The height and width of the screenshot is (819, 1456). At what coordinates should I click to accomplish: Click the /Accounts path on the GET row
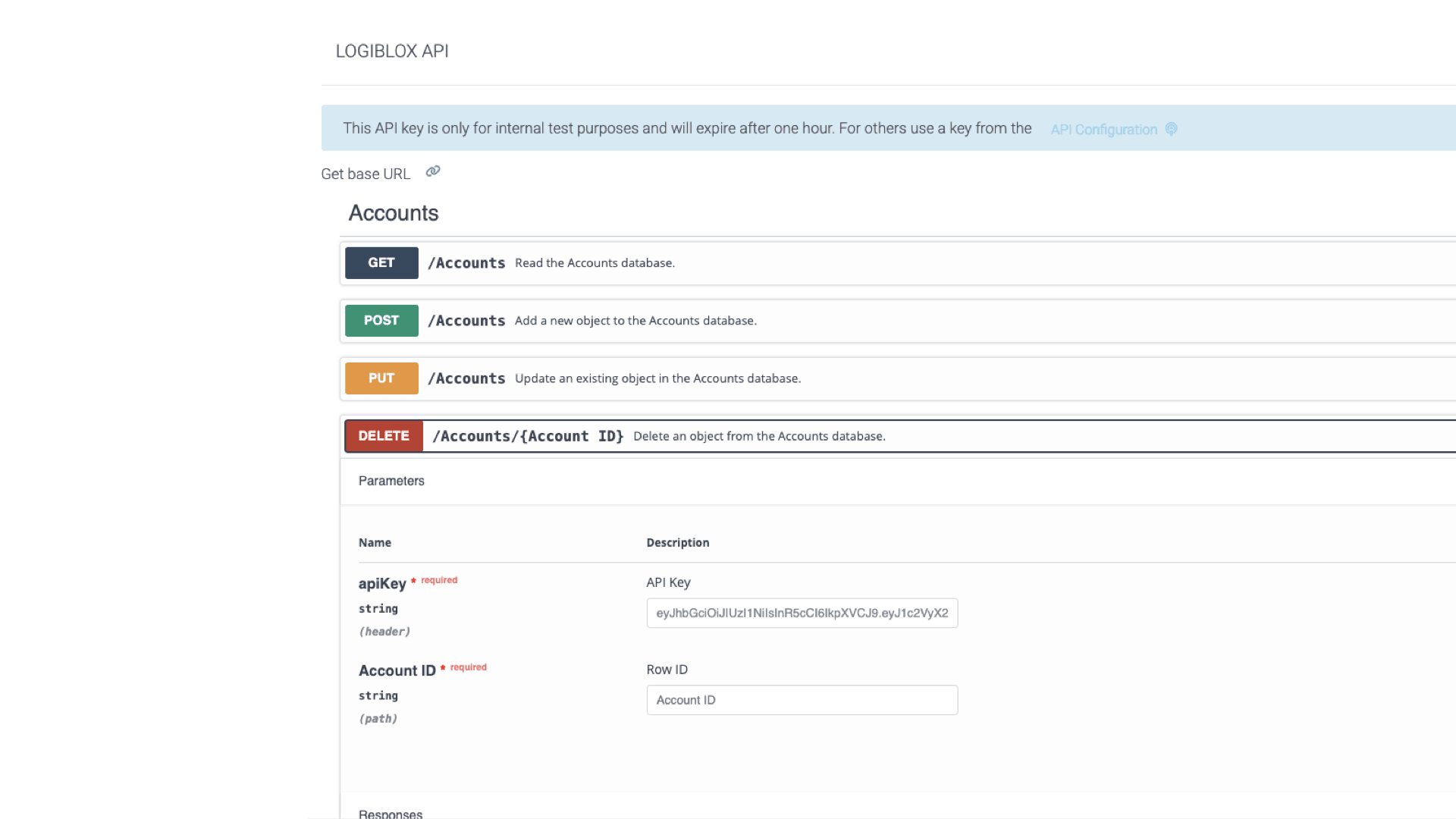tap(466, 262)
